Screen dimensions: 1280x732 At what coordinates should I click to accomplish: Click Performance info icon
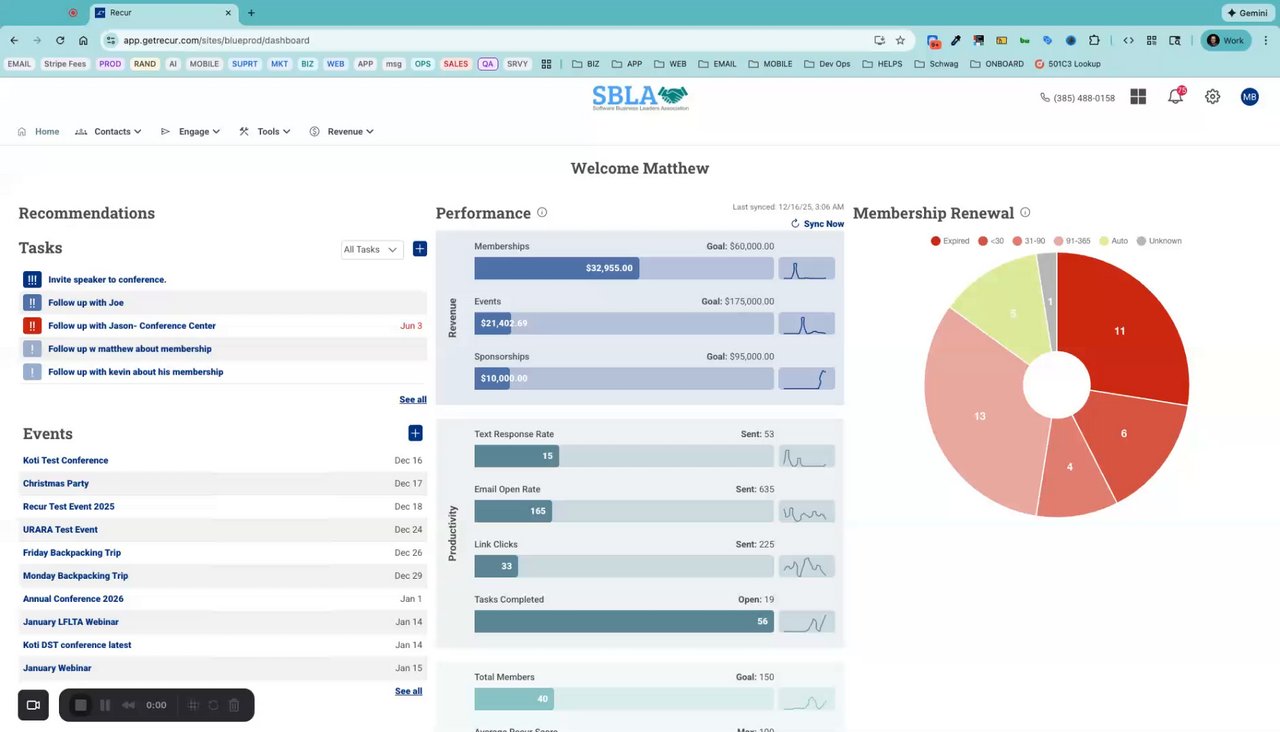coord(542,213)
